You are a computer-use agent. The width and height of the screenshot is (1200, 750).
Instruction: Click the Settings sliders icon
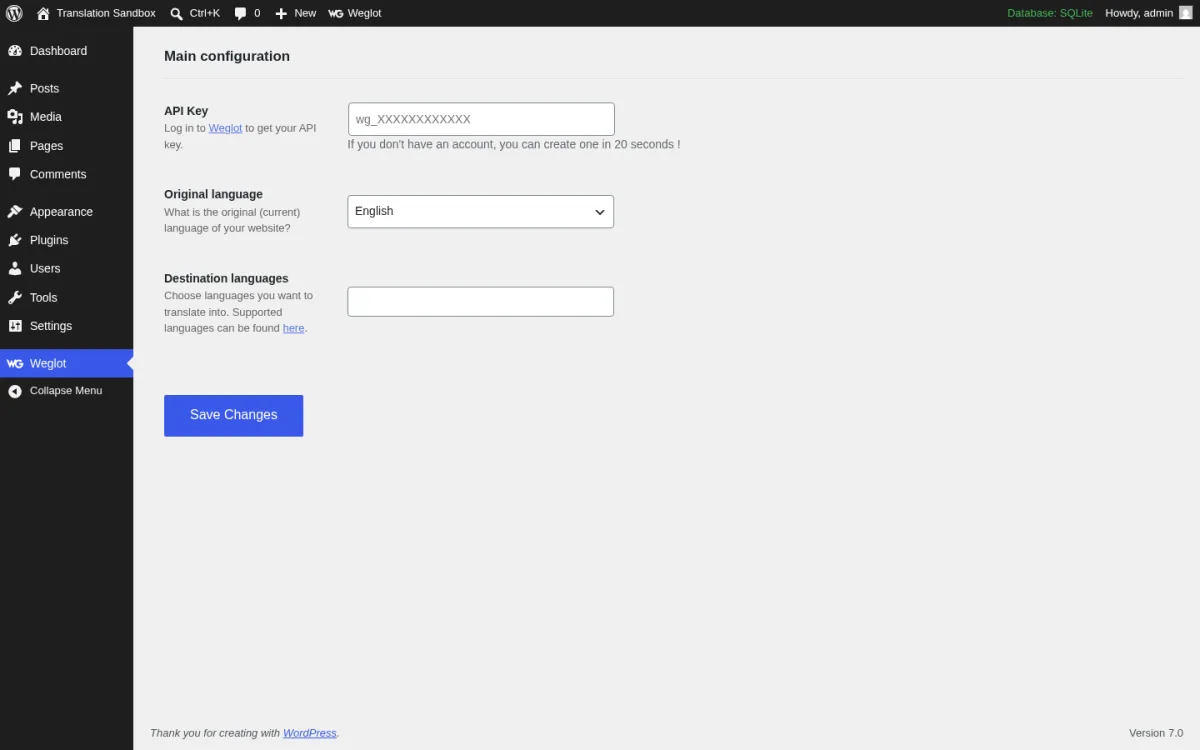pos(15,326)
